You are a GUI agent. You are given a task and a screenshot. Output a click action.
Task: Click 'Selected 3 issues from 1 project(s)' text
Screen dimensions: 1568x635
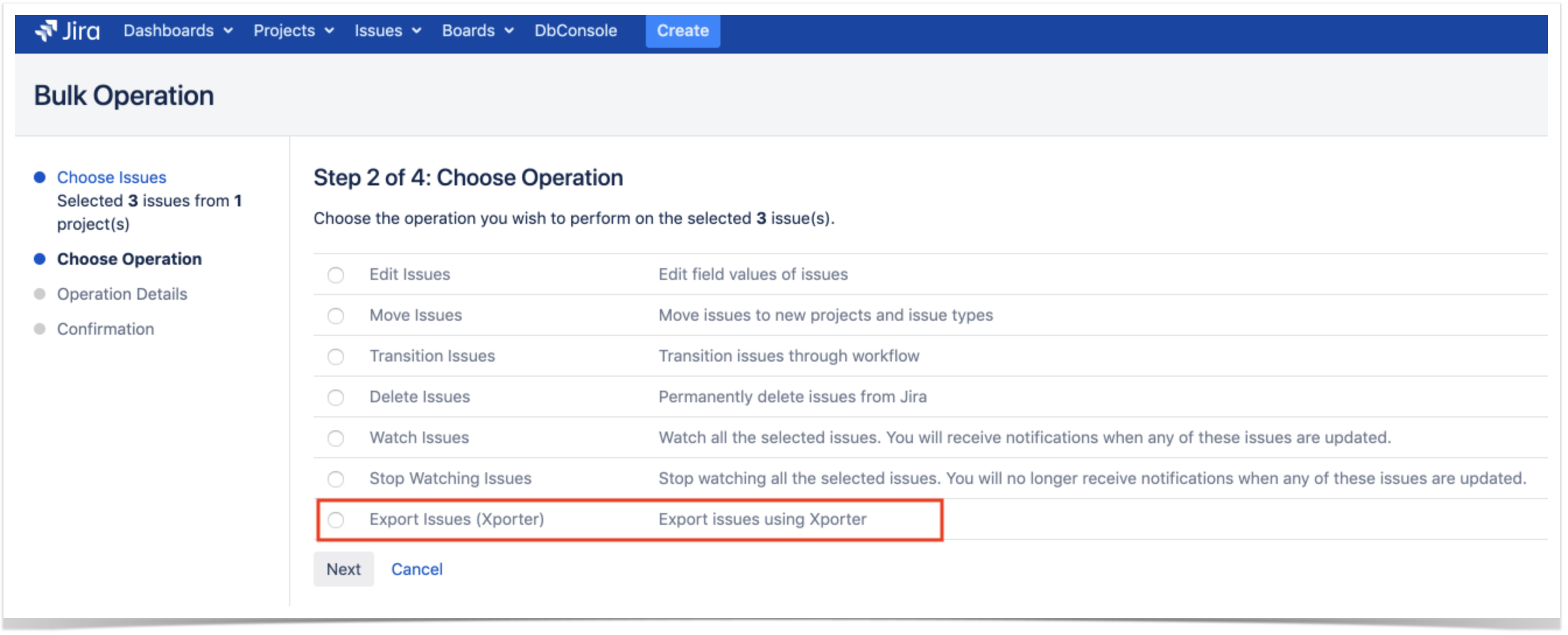(x=149, y=212)
